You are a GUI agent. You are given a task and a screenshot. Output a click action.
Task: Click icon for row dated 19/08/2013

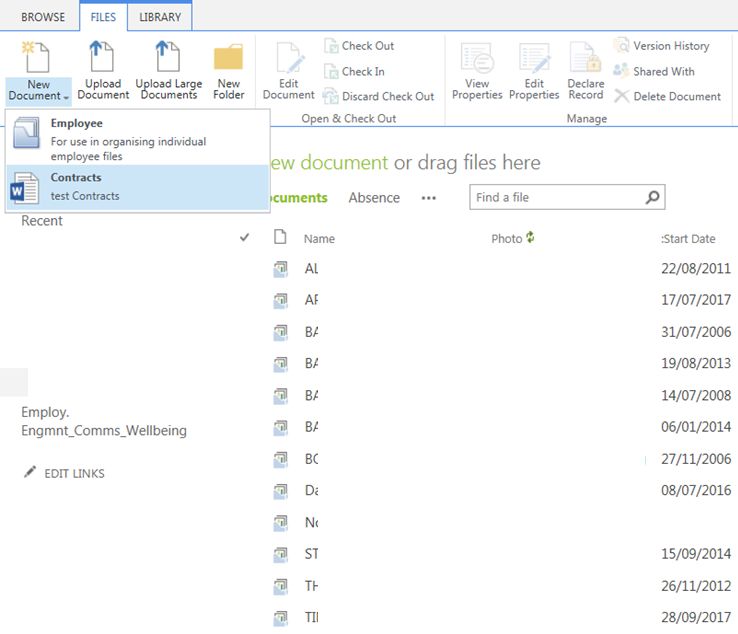(x=281, y=363)
